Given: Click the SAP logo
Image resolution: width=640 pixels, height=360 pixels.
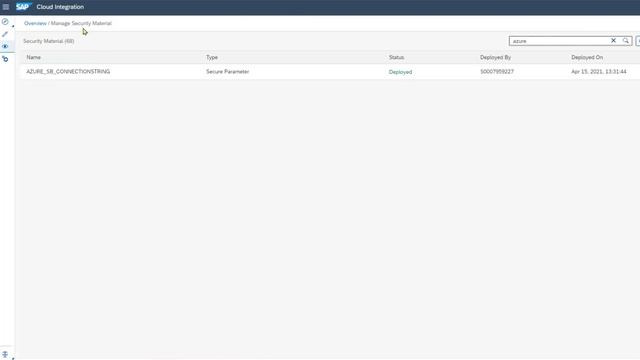Looking at the screenshot, I should 23,7.
